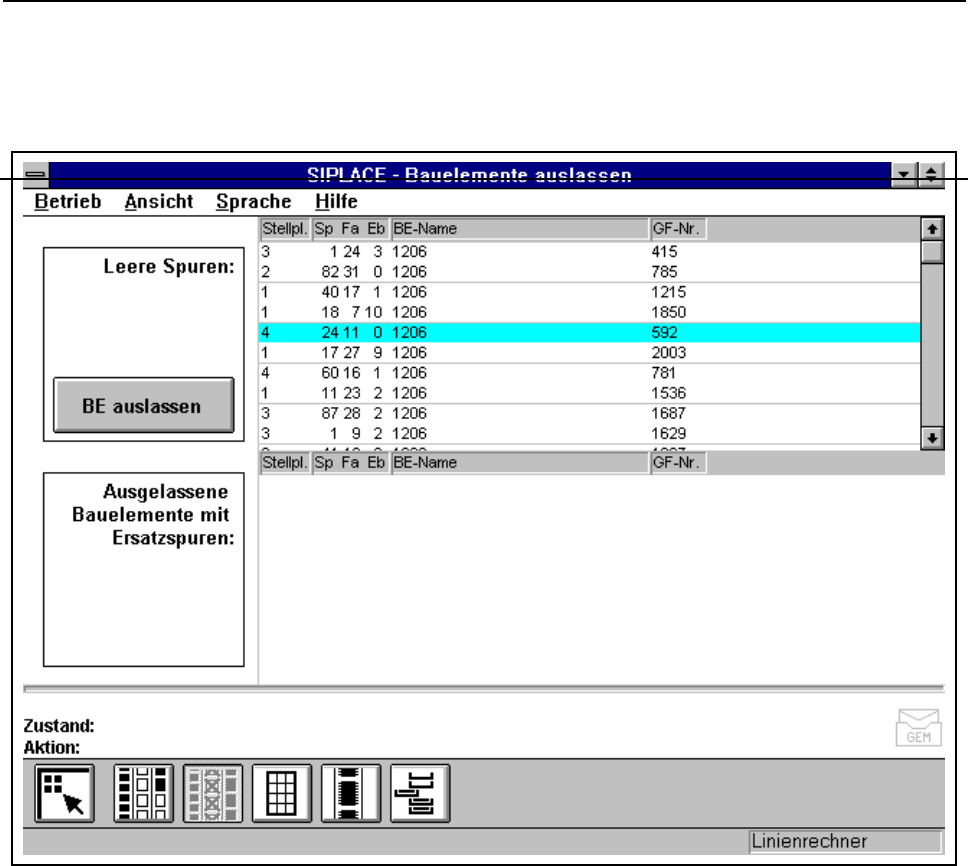The height and width of the screenshot is (866, 968).
Task: Click Stellpl. header in lower table
Action: (285, 463)
